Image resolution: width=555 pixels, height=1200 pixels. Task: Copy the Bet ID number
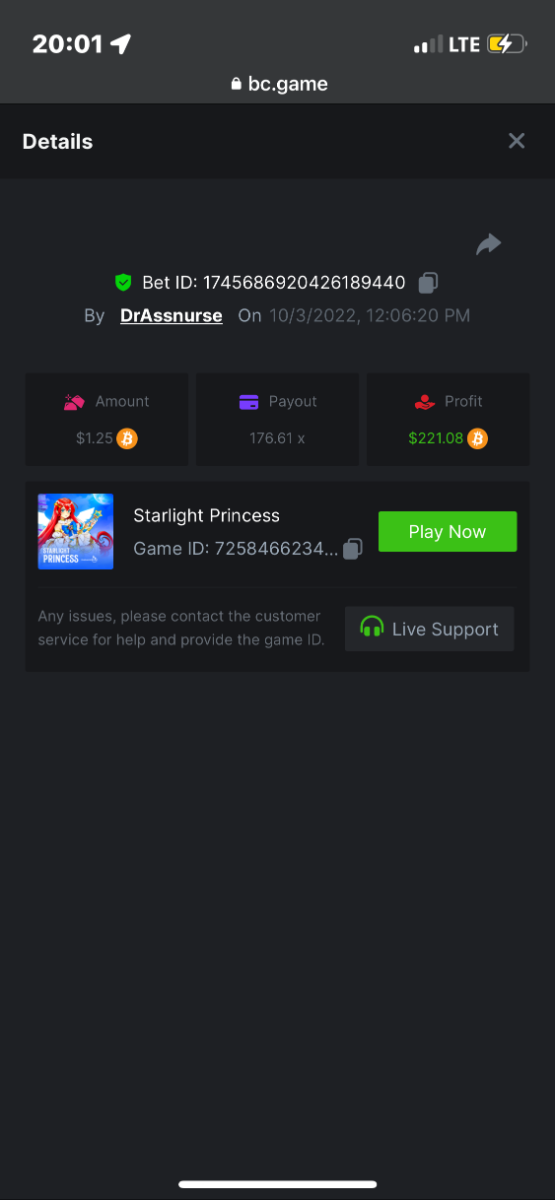pyautogui.click(x=428, y=283)
